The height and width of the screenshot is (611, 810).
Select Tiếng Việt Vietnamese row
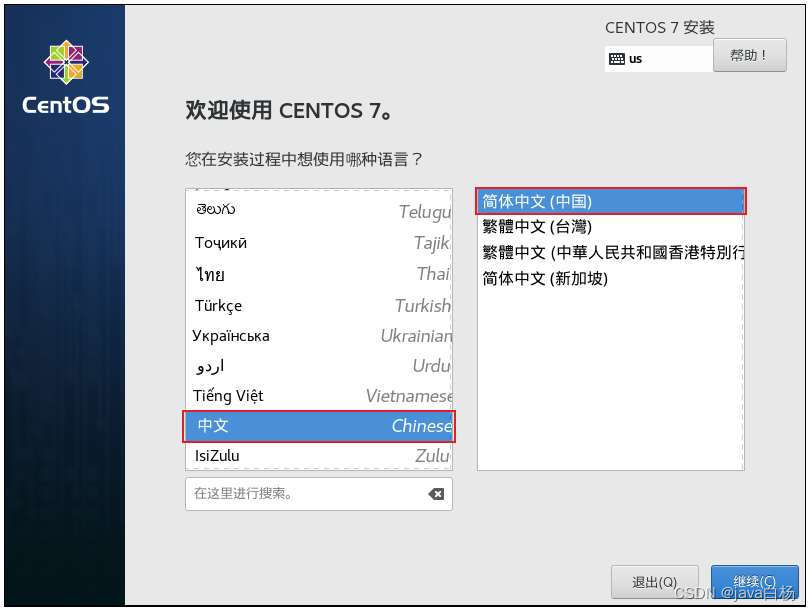point(319,396)
